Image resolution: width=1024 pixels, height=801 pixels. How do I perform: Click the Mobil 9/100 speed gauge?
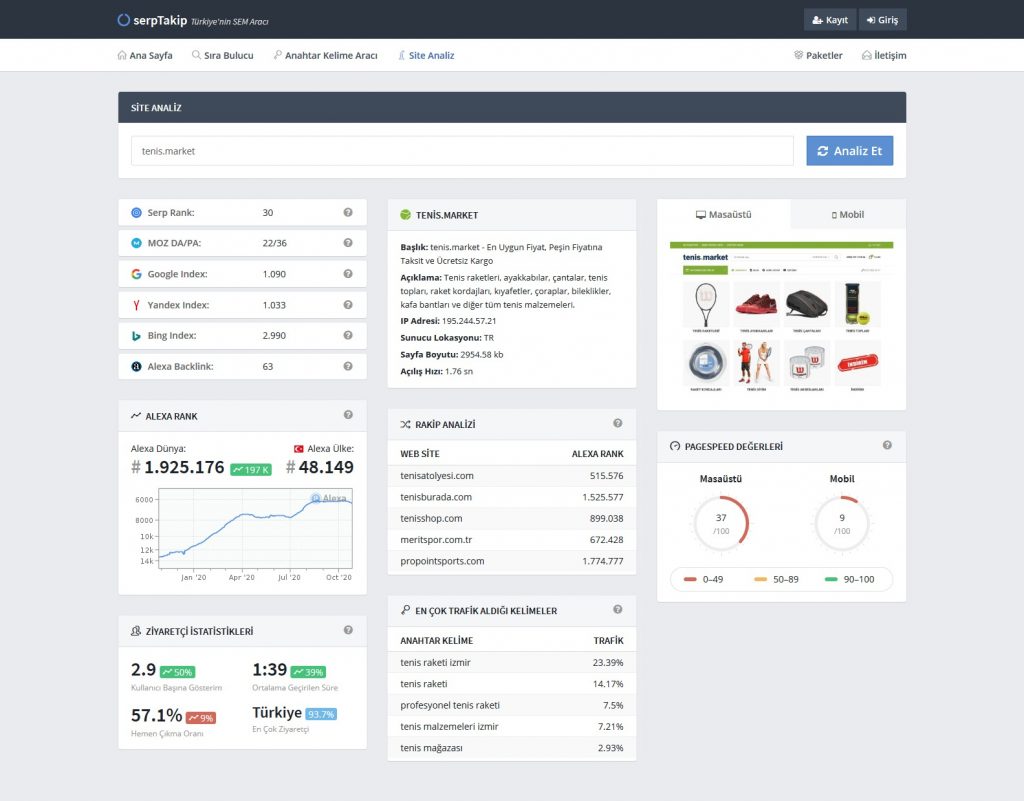(x=842, y=524)
